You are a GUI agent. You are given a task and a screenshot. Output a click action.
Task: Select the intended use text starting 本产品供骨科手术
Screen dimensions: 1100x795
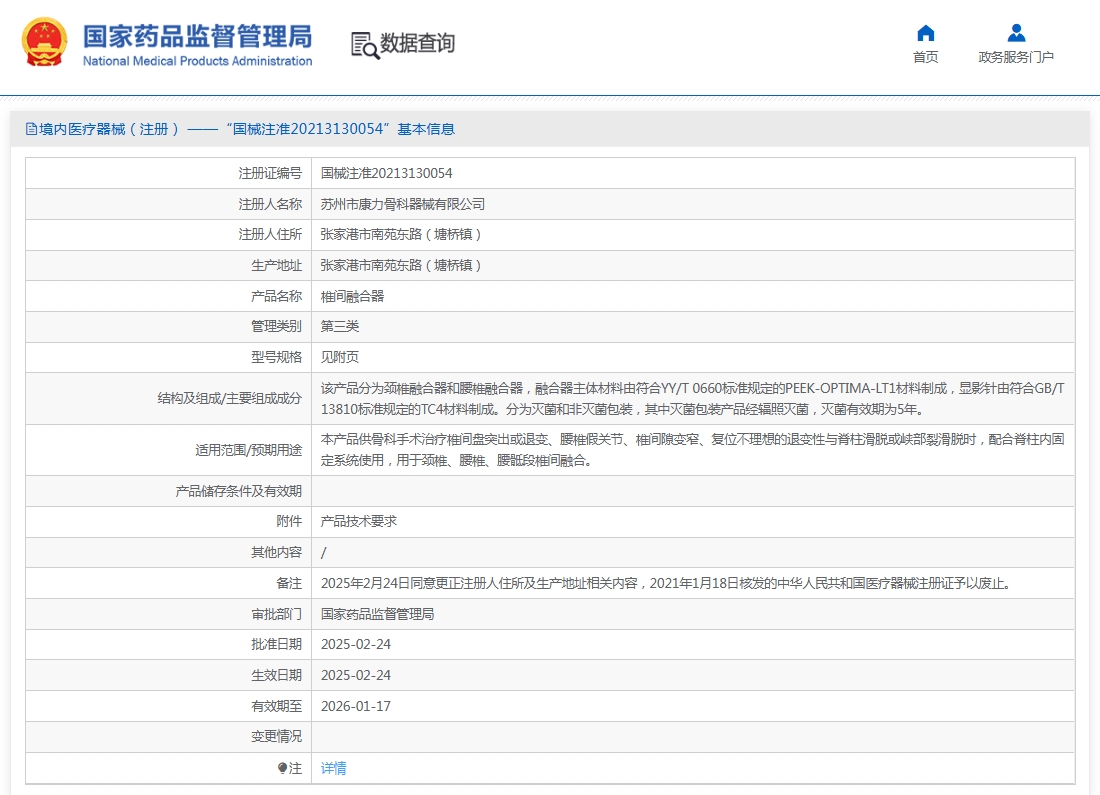[692, 450]
